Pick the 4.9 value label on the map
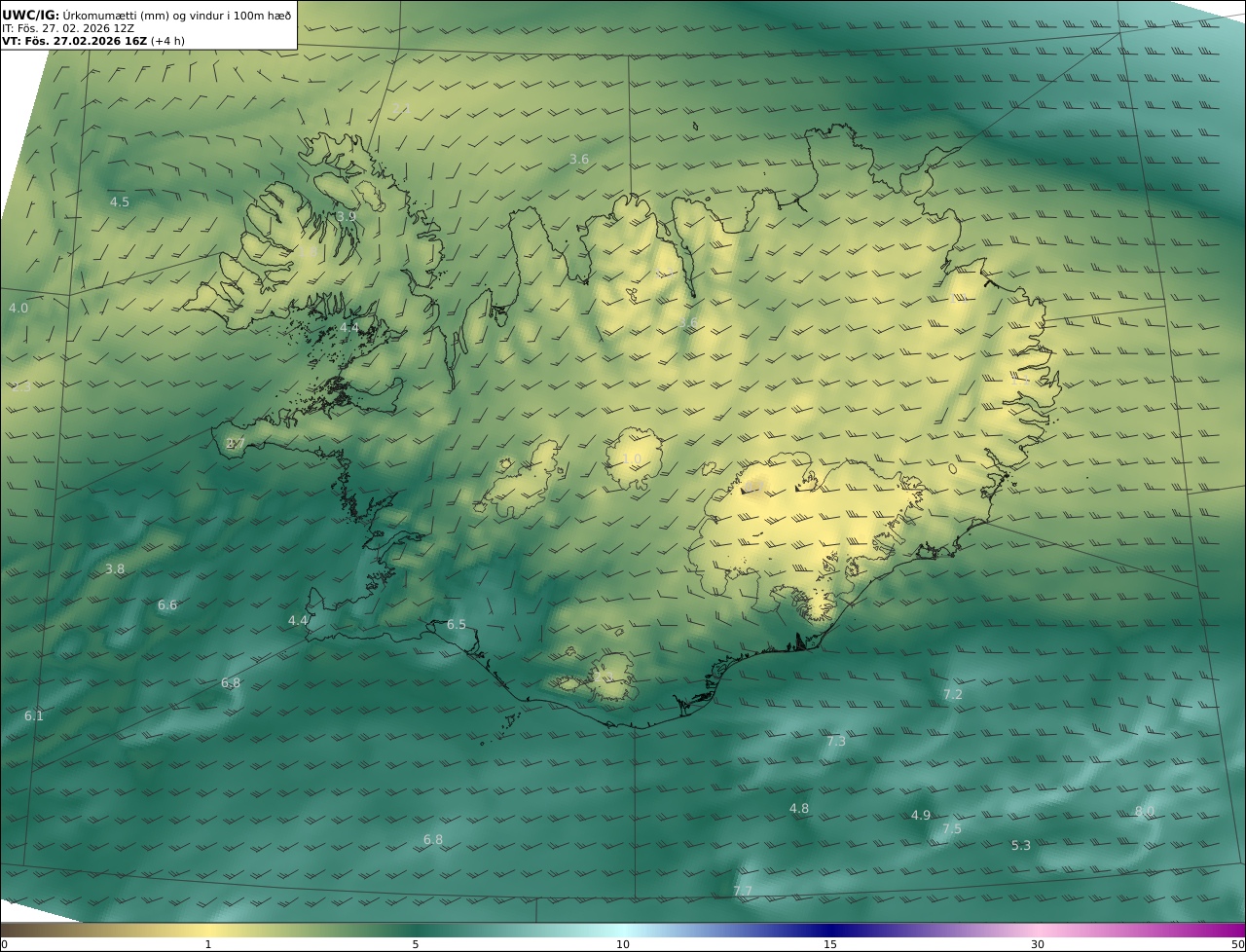 coord(921,816)
